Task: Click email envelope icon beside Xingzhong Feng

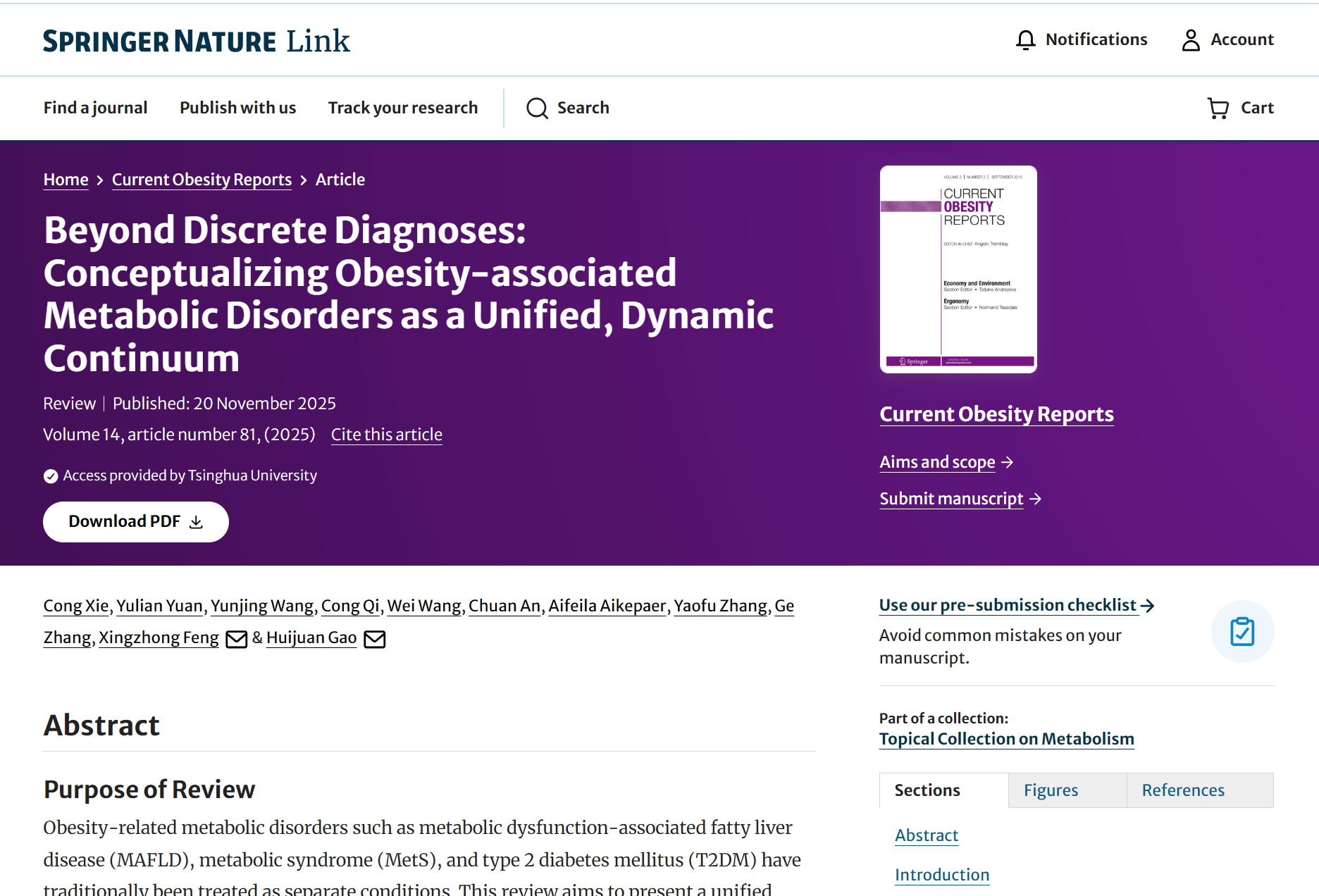Action: coord(236,639)
